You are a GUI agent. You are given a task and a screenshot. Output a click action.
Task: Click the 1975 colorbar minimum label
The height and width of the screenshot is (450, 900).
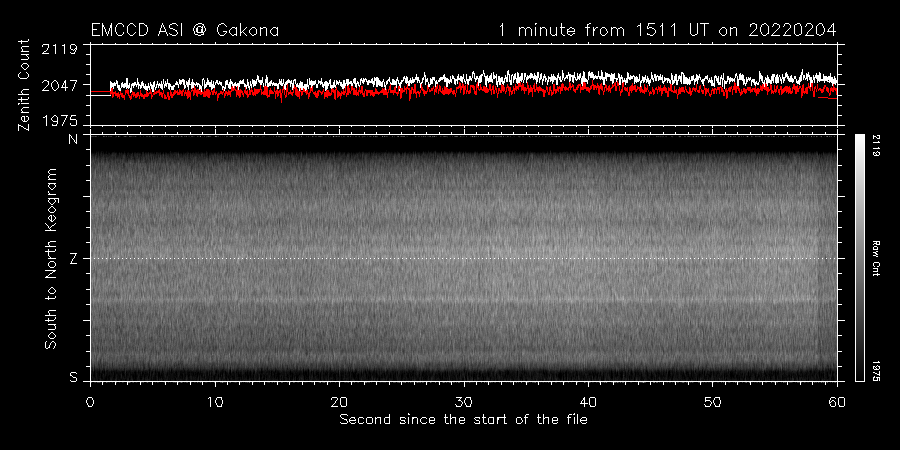tap(876, 370)
